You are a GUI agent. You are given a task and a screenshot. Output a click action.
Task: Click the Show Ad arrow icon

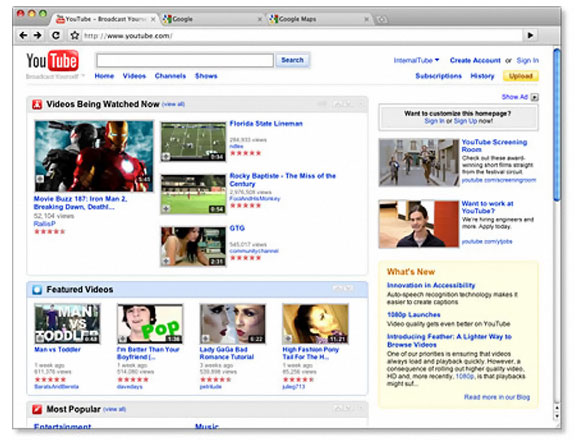[535, 98]
